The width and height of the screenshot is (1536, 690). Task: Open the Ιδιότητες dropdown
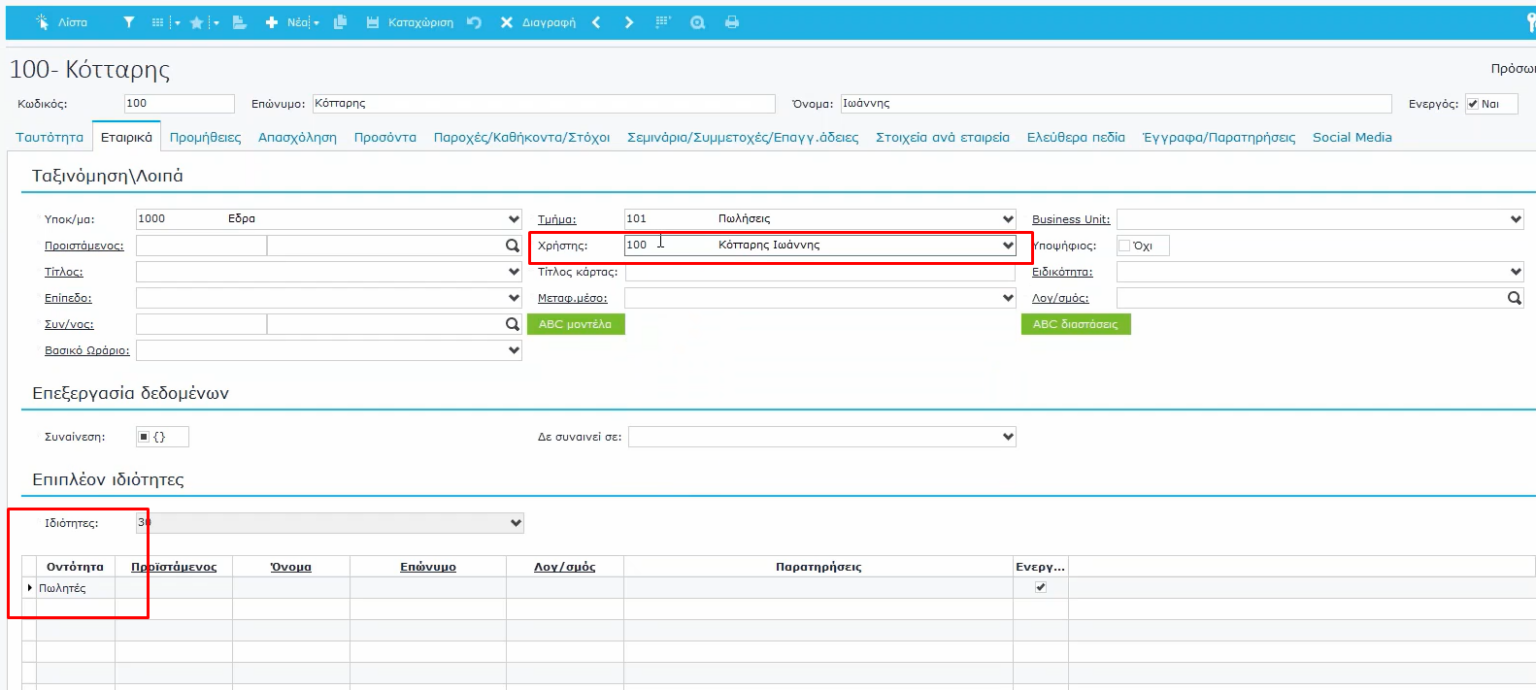click(515, 522)
